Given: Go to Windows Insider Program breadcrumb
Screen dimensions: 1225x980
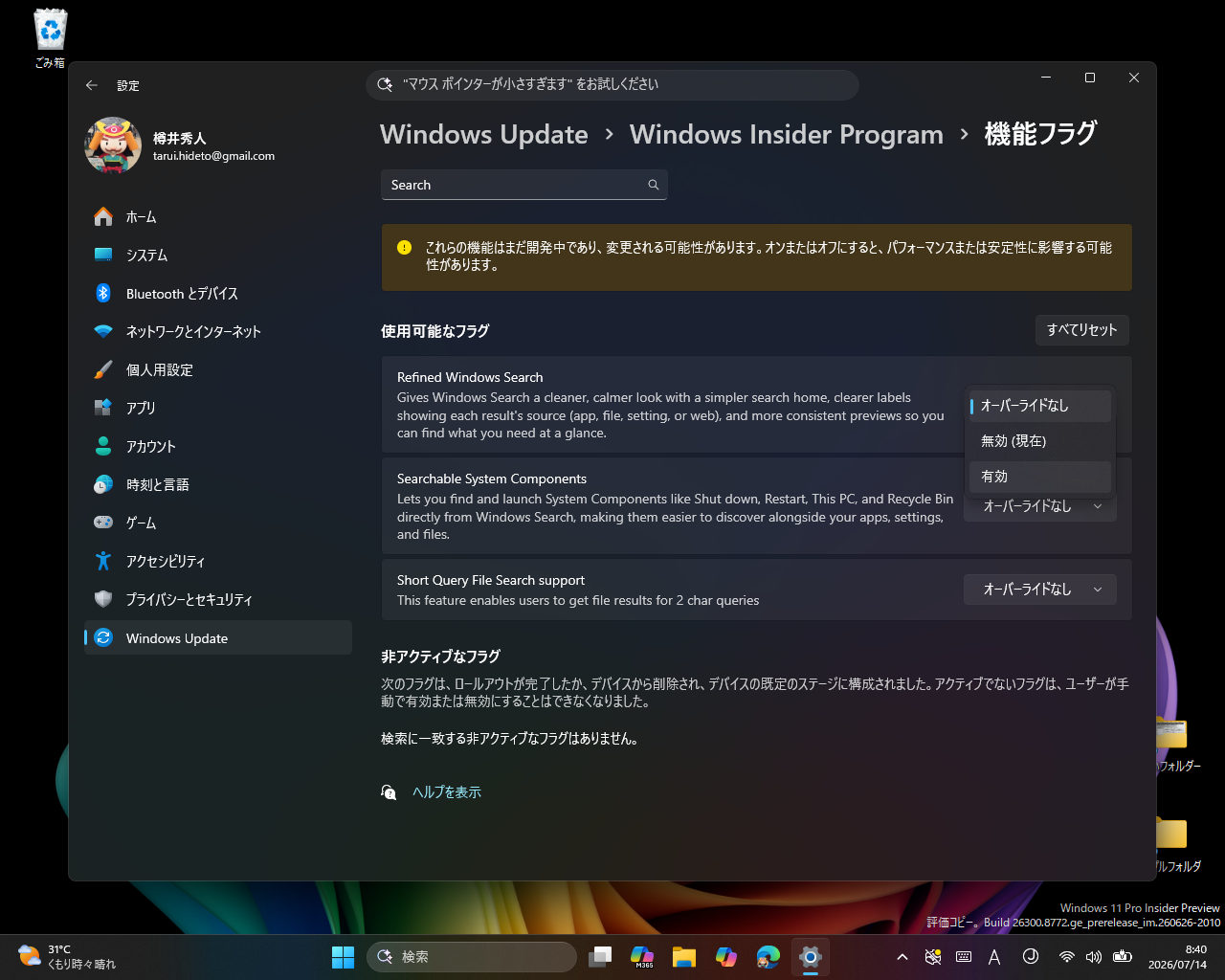Looking at the screenshot, I should 787,135.
